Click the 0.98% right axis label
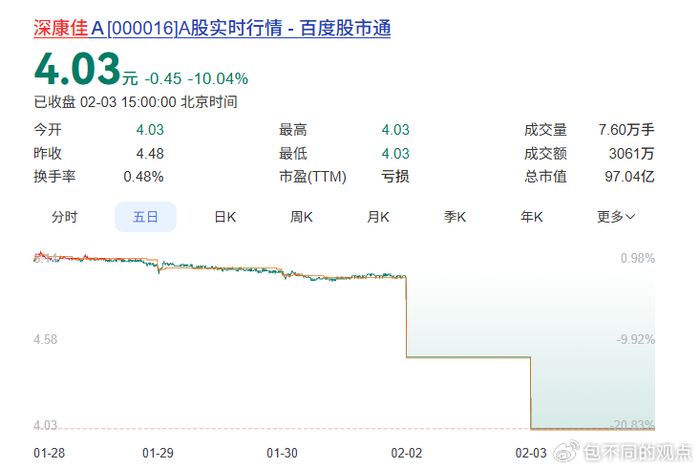This screenshot has width=700, height=470. coord(638,258)
